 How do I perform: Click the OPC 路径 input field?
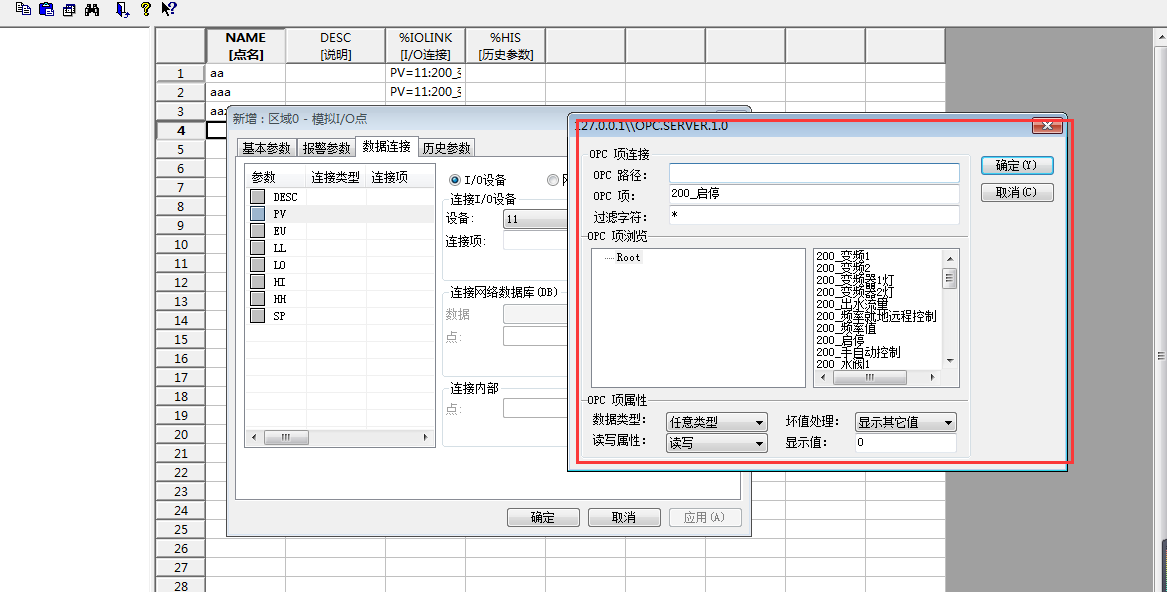[x=813, y=174]
